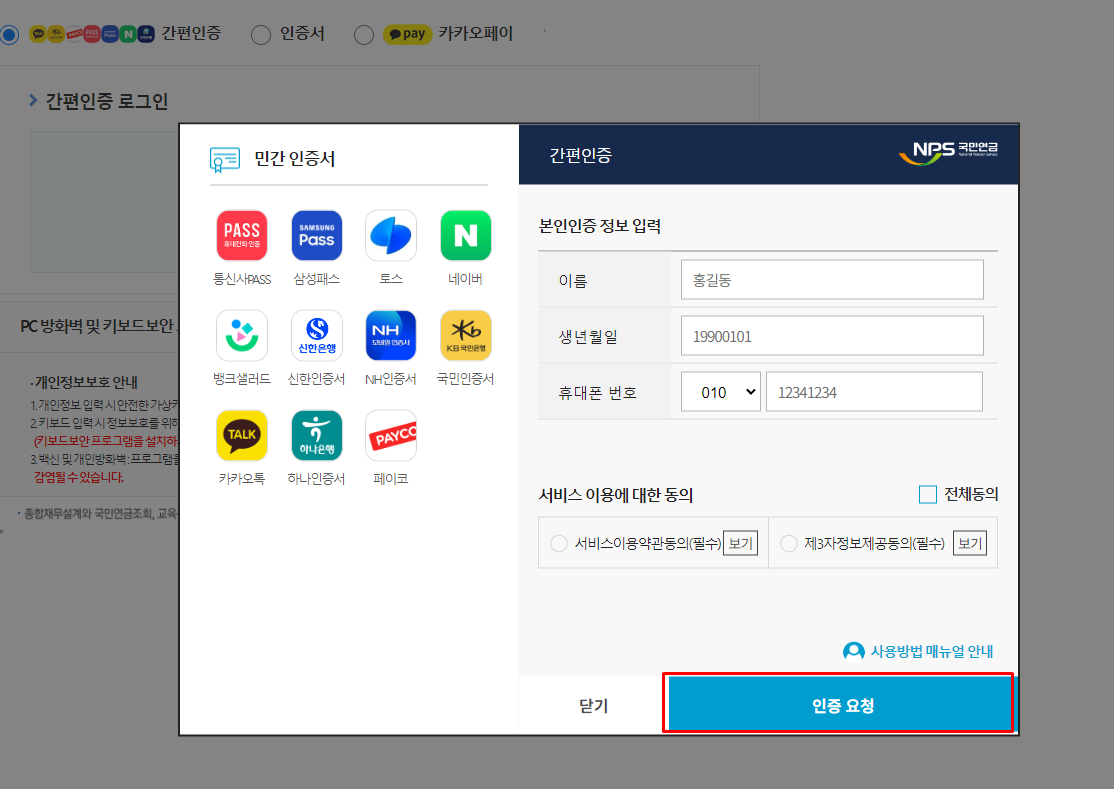Click the 닫기 button

coord(593,705)
